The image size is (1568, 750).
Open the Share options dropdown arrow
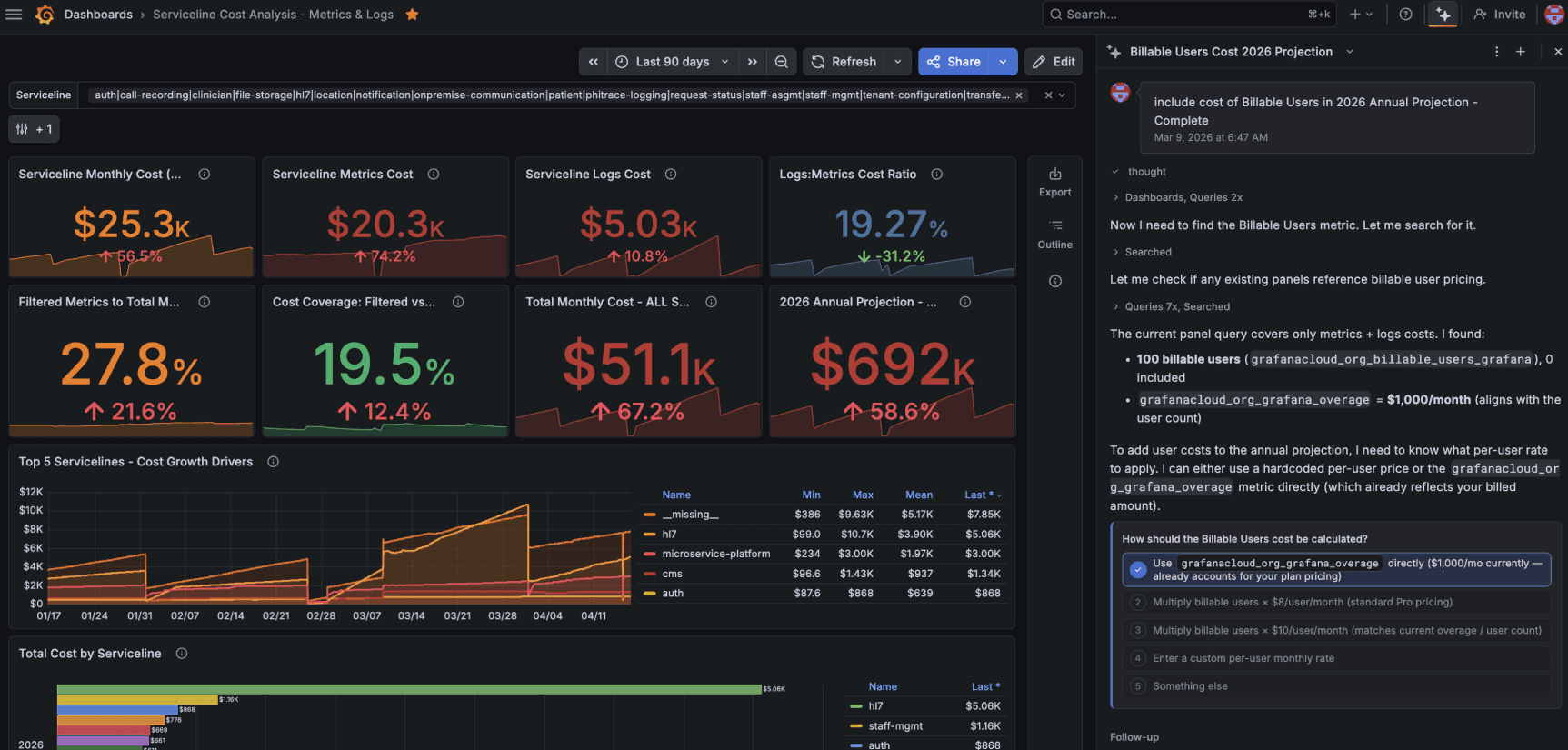[x=1003, y=62]
